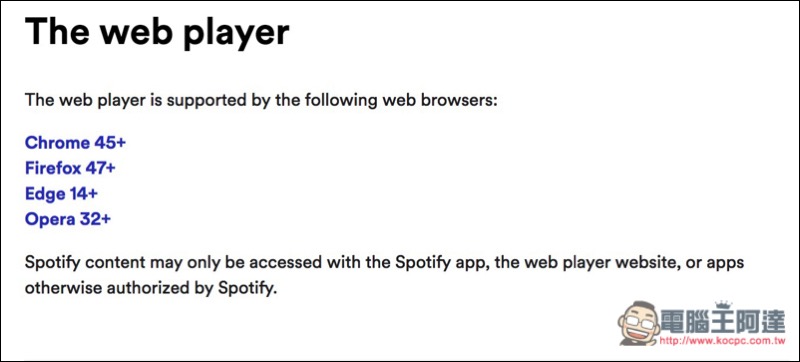Click the word "Opera" in the browser list
This screenshot has height=362, width=800.
(49, 220)
